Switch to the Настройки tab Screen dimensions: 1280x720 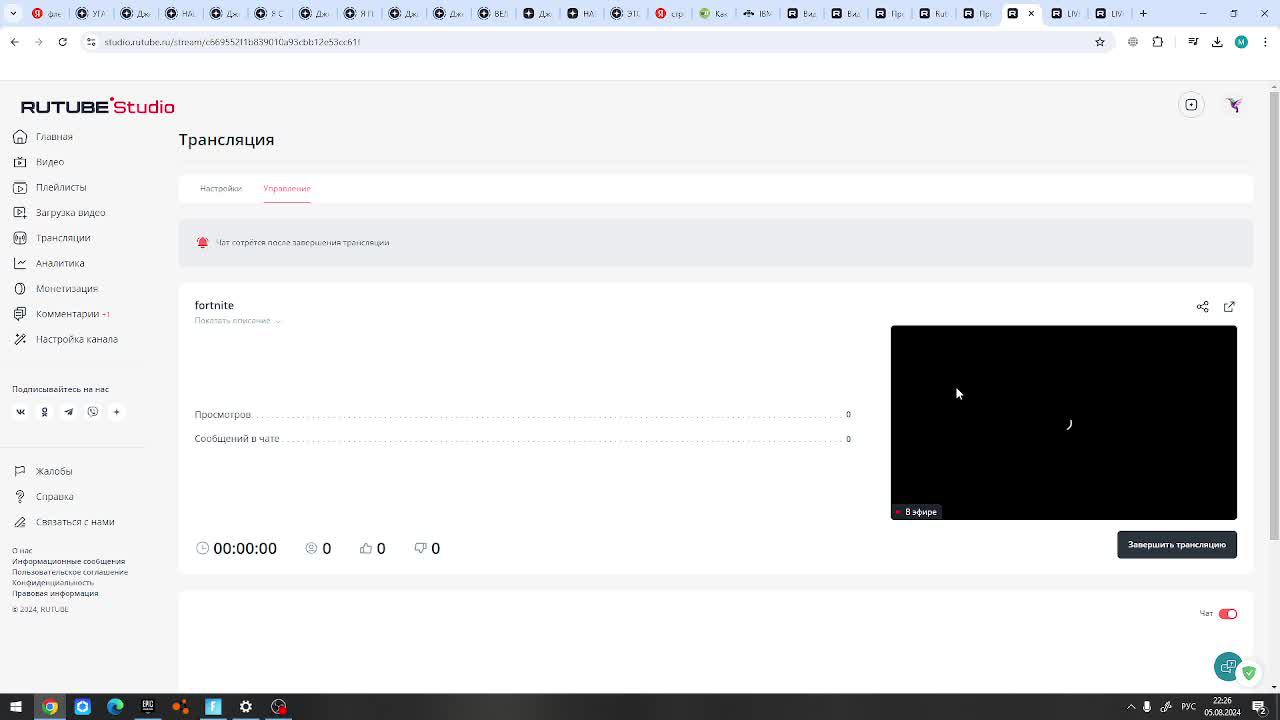pos(220,188)
